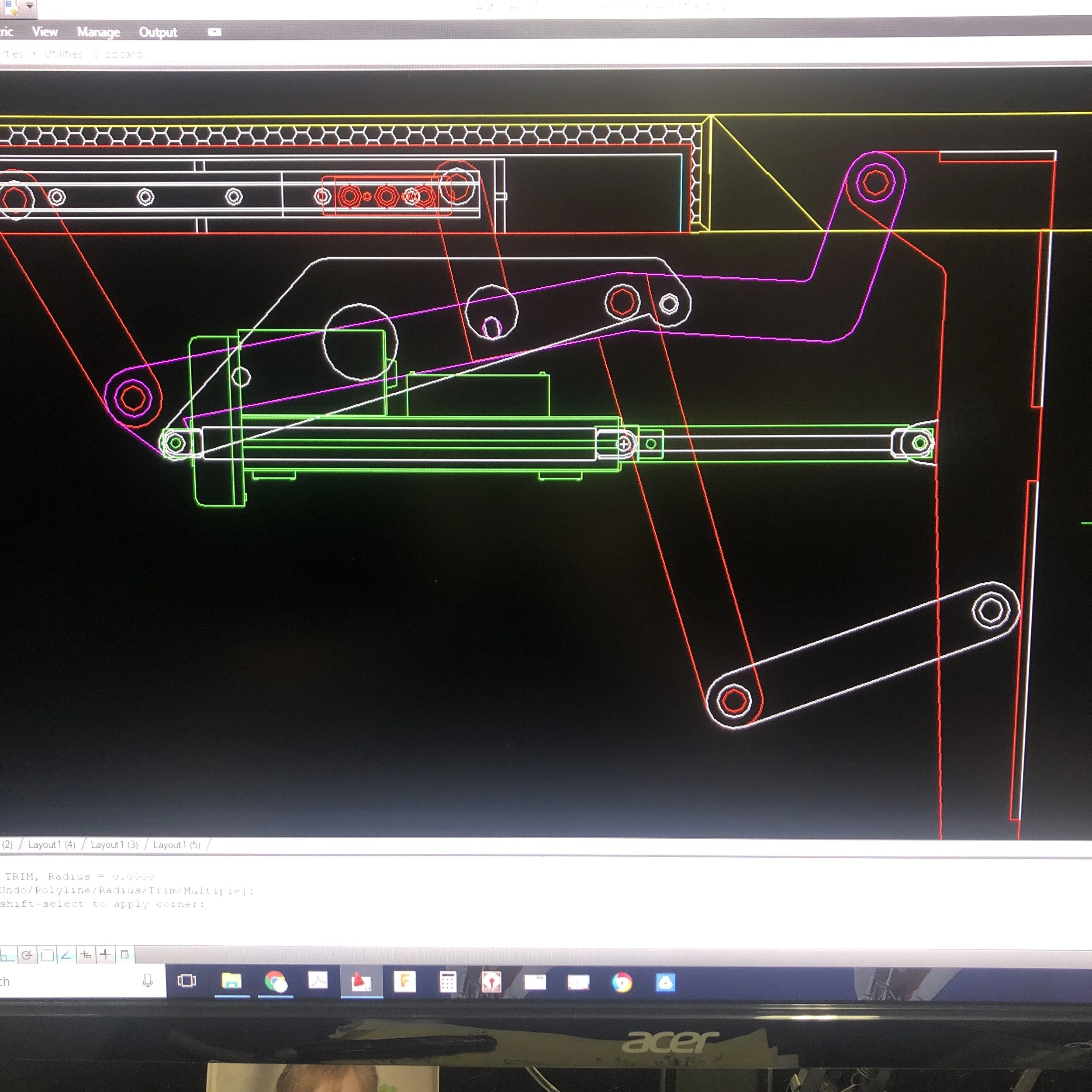1092x1092 pixels.
Task: Switch to Layout1 (5) tab
Action: (176, 844)
